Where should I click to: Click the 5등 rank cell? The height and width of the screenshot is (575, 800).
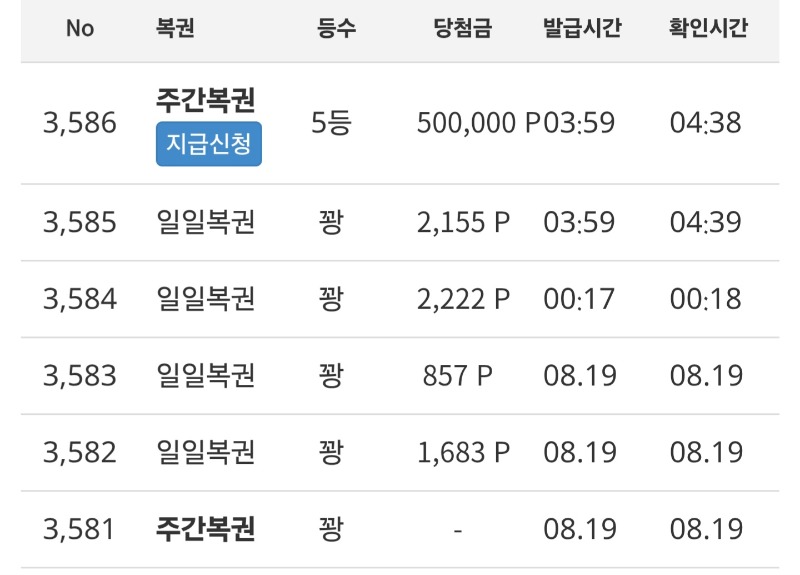[x=331, y=123]
